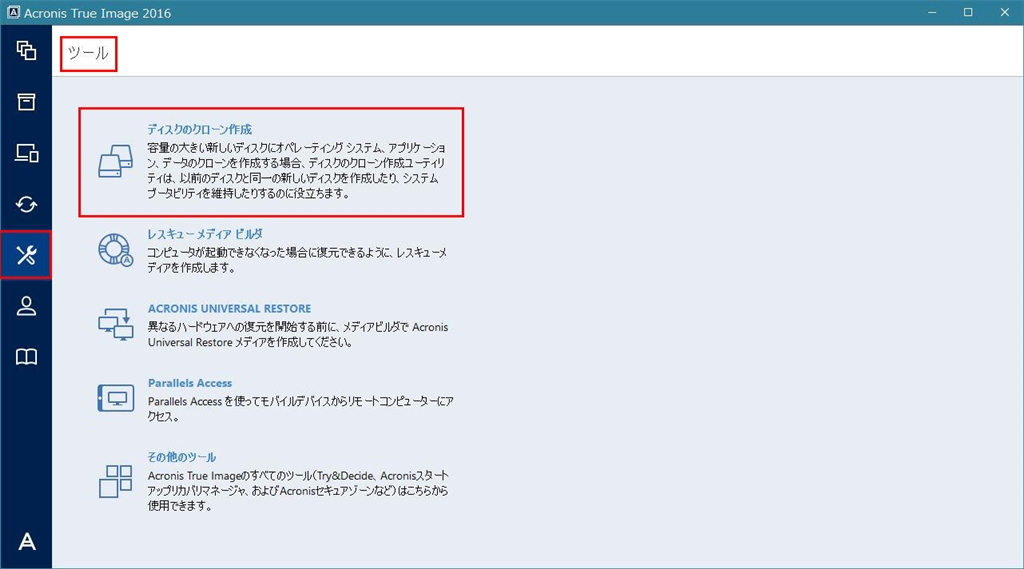Screen dimensions: 1024x569
Task: Click the Acronis A logo icon
Action: coord(26,541)
